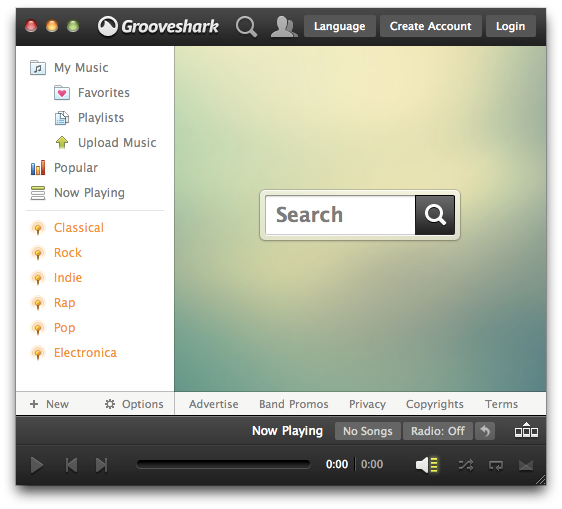Click the green Upload arrow icon

point(62,142)
